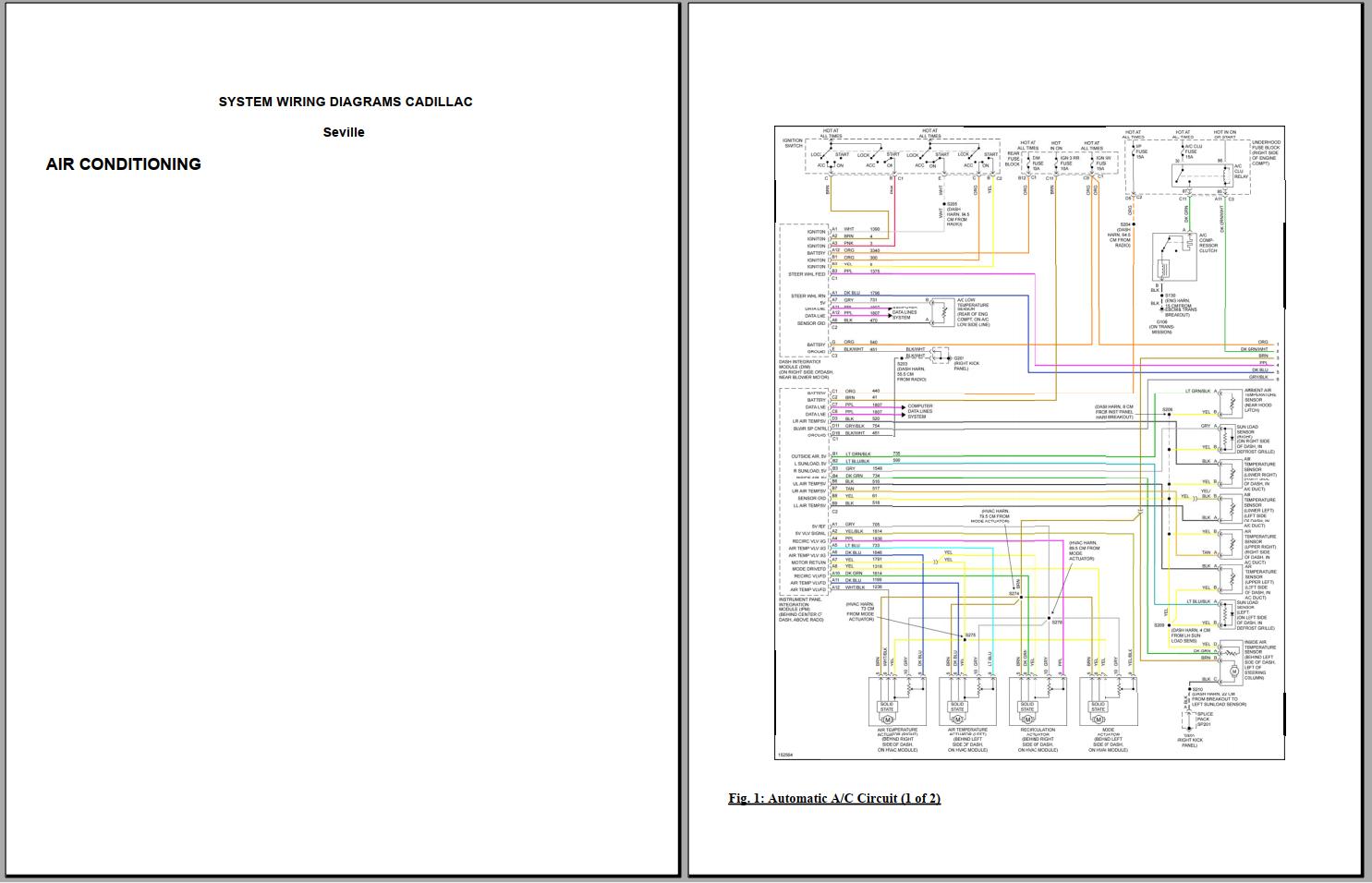Click the 'RECIRC VLV IG' pin label
Image resolution: width=1372 pixels, height=883 pixels.
(x=808, y=541)
